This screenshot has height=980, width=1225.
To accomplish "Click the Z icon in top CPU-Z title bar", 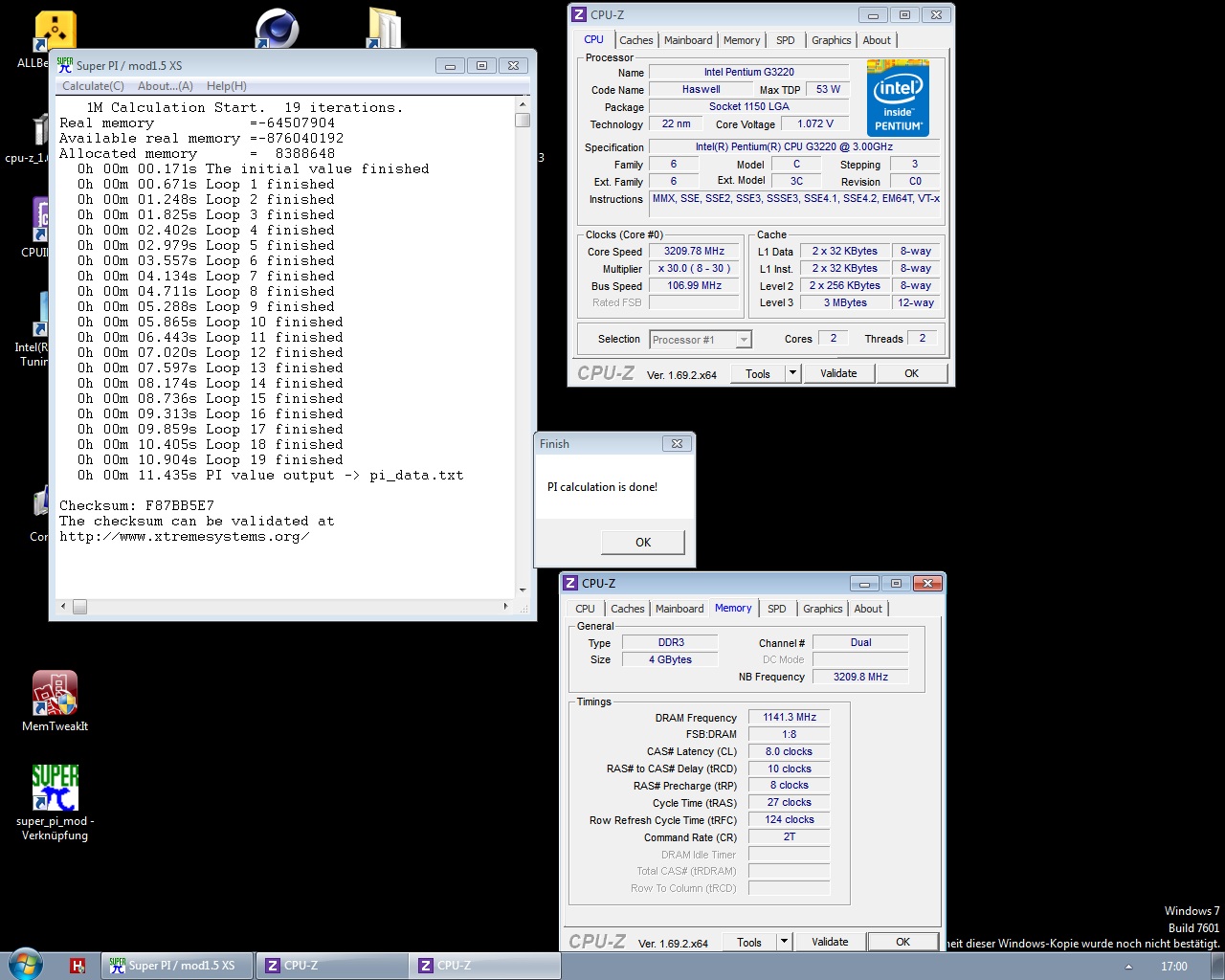I will (578, 14).
